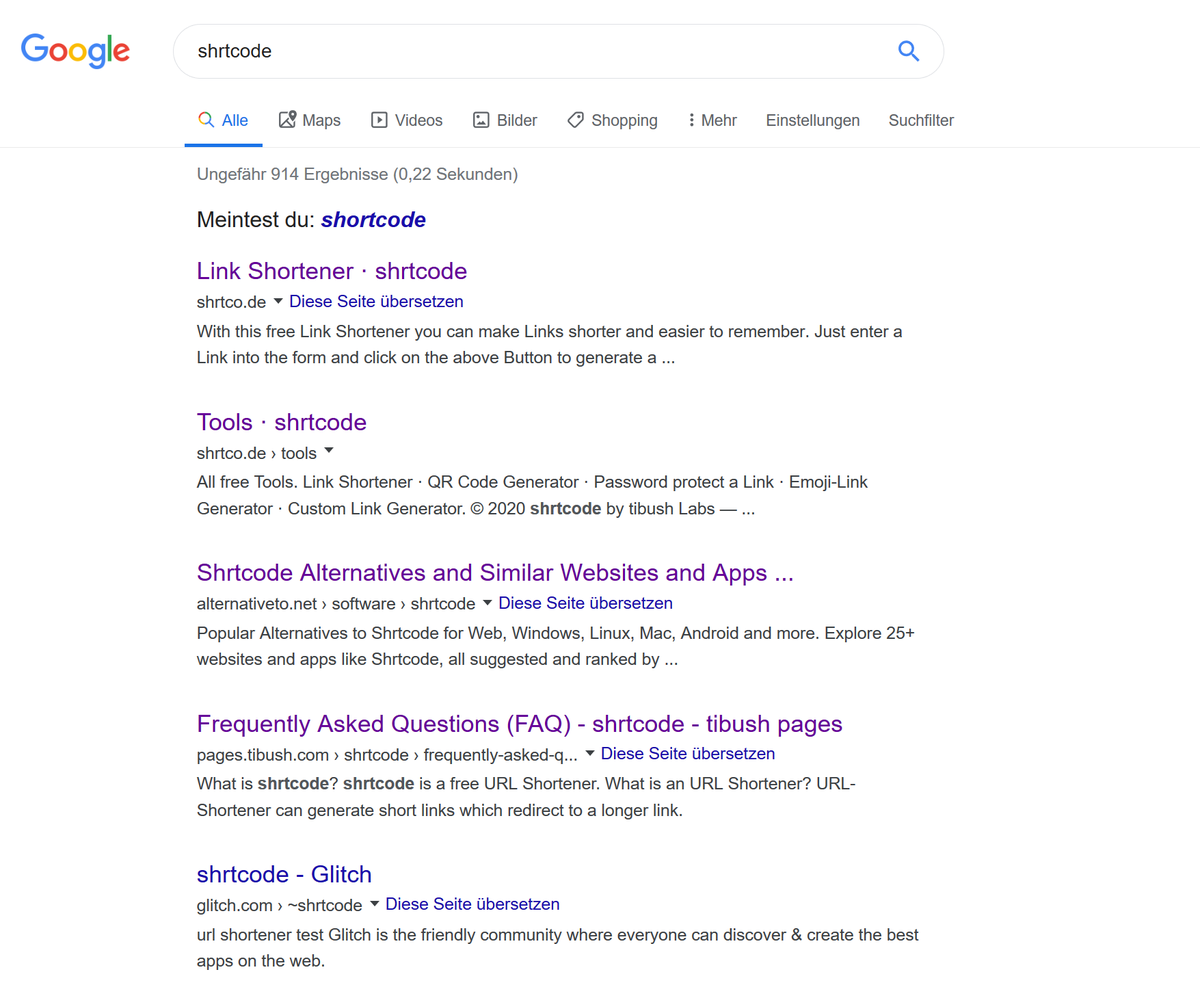Viewport: 1200px width, 985px height.
Task: Click the Videos play icon
Action: click(x=379, y=120)
